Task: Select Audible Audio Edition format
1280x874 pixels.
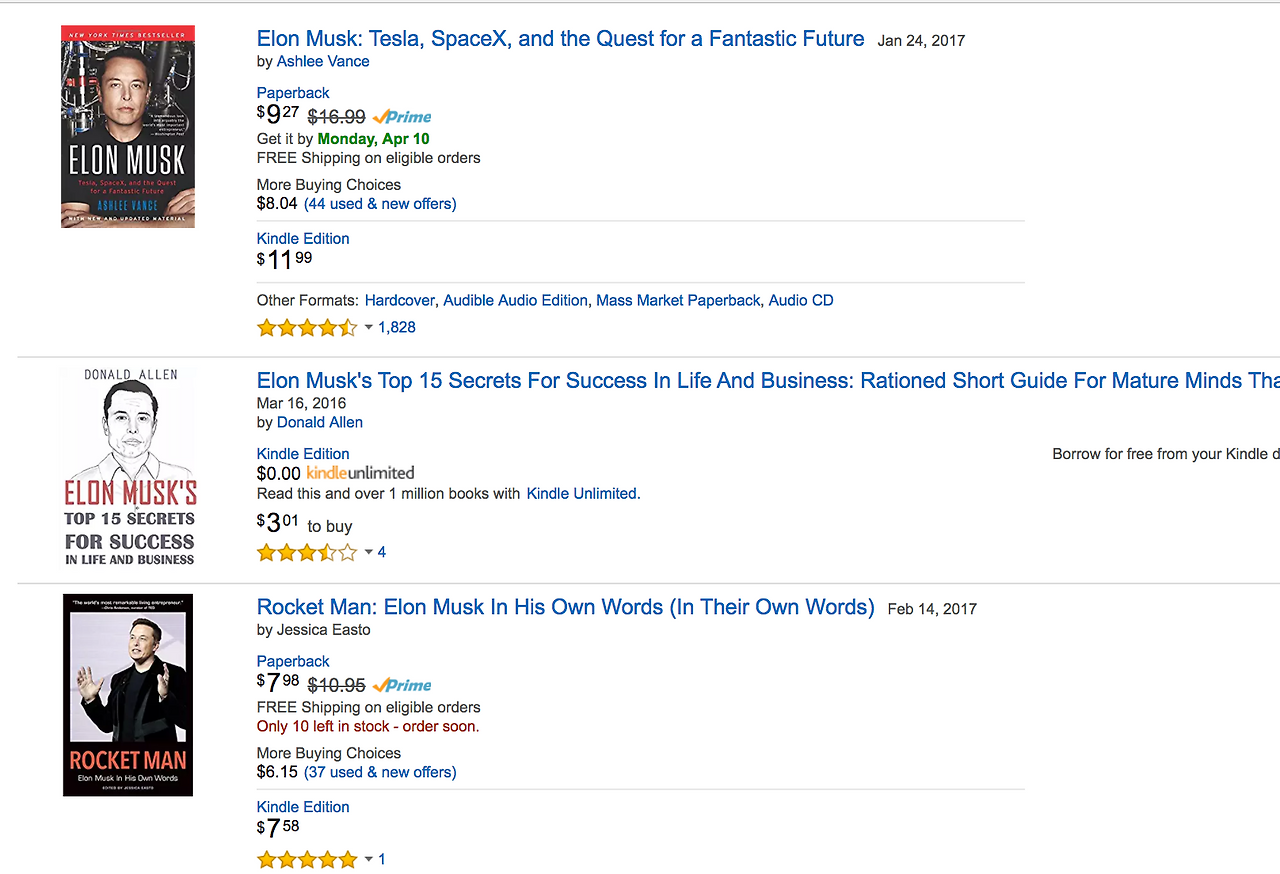Action: coord(515,301)
